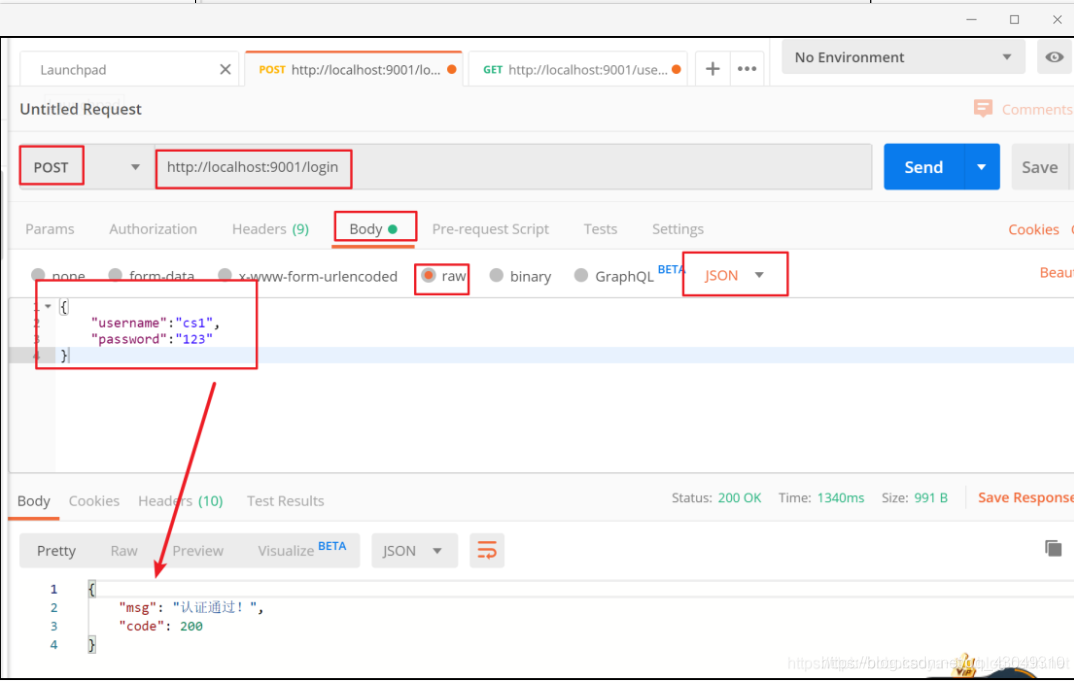Open the response Cookies tab
This screenshot has height=681, width=1074.
coord(94,501)
